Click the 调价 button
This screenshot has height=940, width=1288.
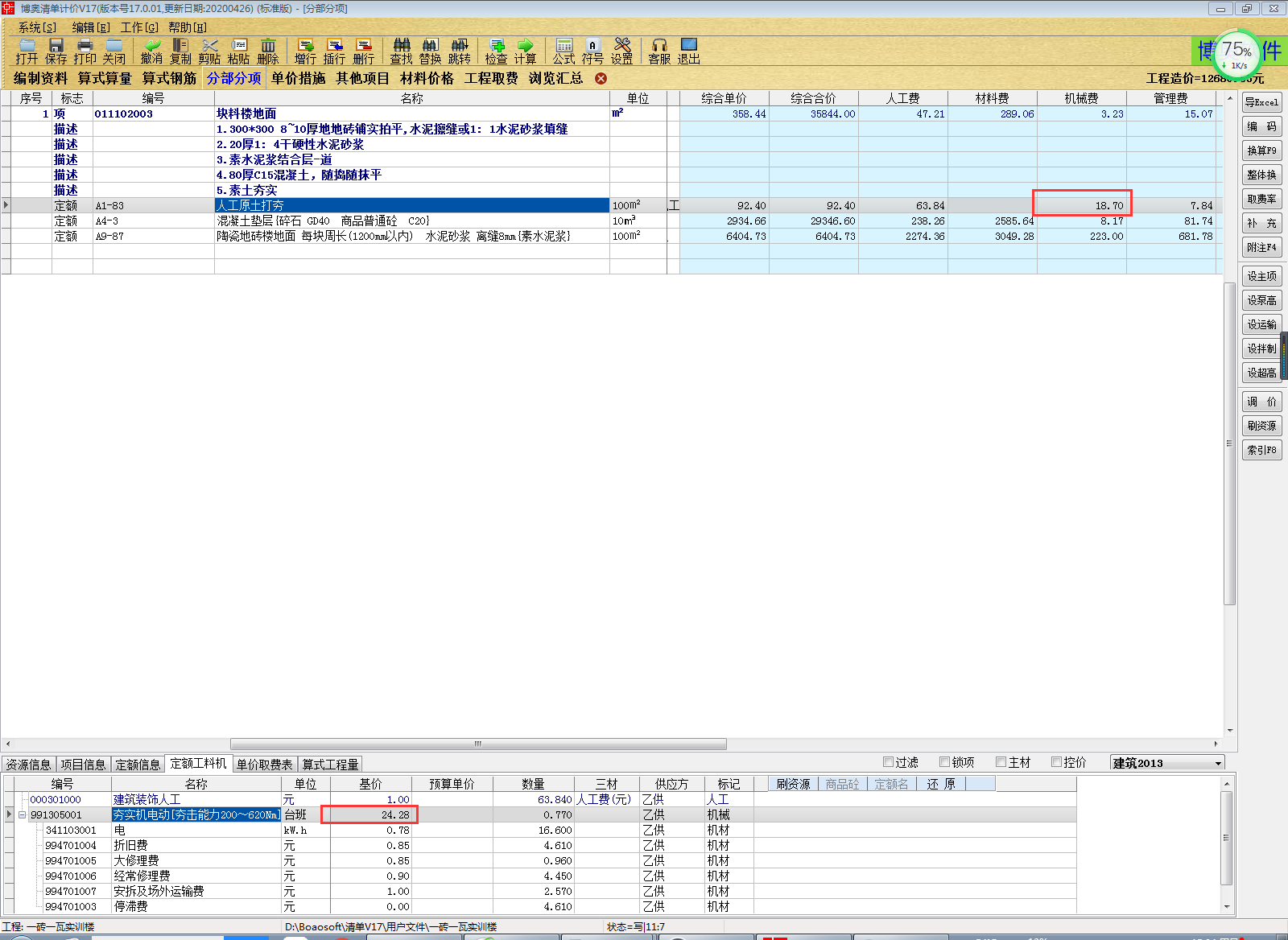(1261, 402)
